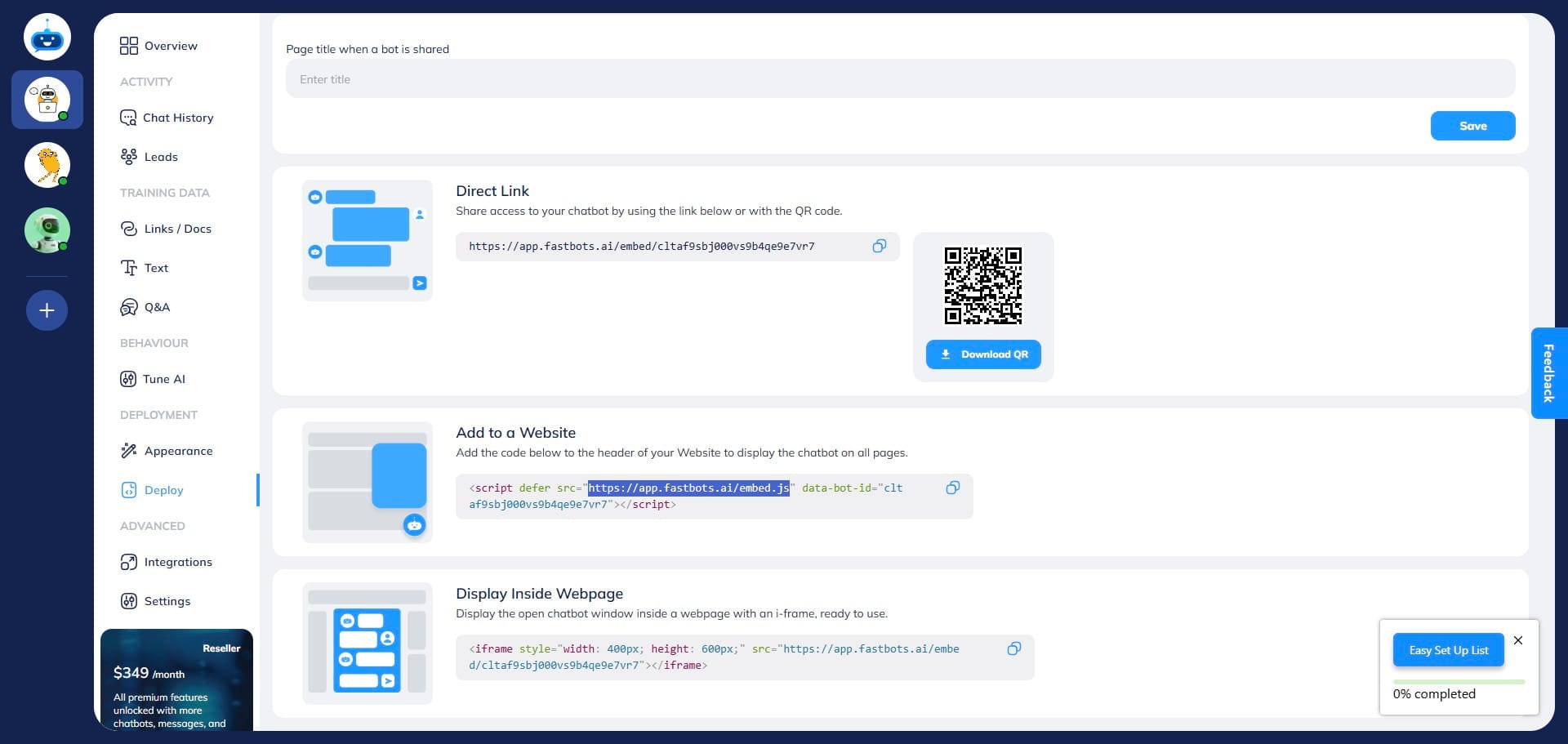Click the Appearance brush icon
Viewport: 1568px width, 744px height.
tap(129, 451)
